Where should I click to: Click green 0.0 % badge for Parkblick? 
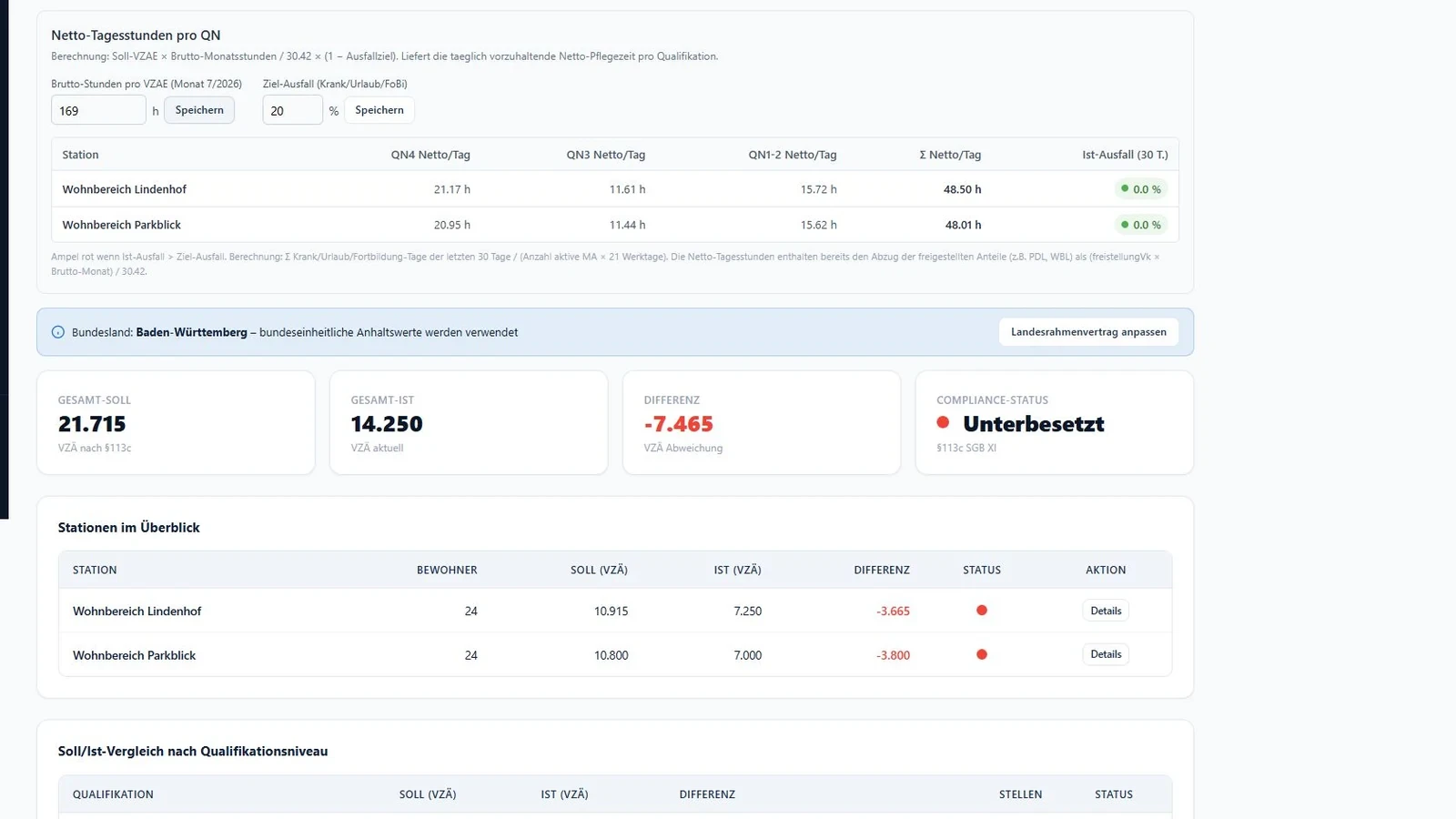(1141, 225)
